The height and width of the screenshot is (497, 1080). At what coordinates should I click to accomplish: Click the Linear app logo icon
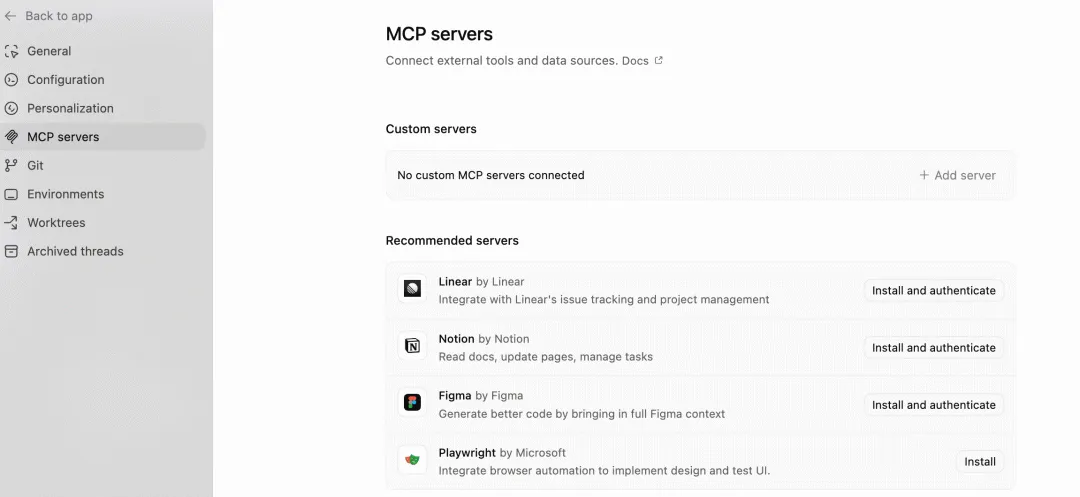click(412, 289)
